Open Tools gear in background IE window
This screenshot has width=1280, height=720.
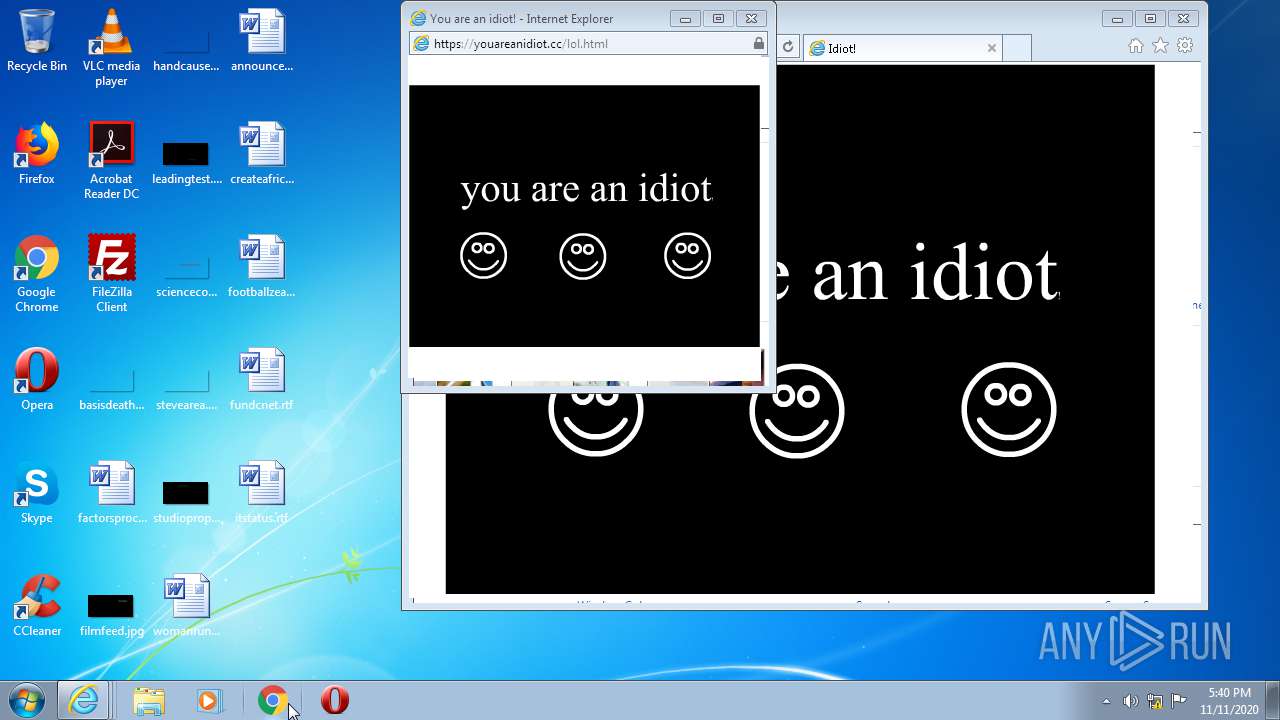[x=1185, y=46]
